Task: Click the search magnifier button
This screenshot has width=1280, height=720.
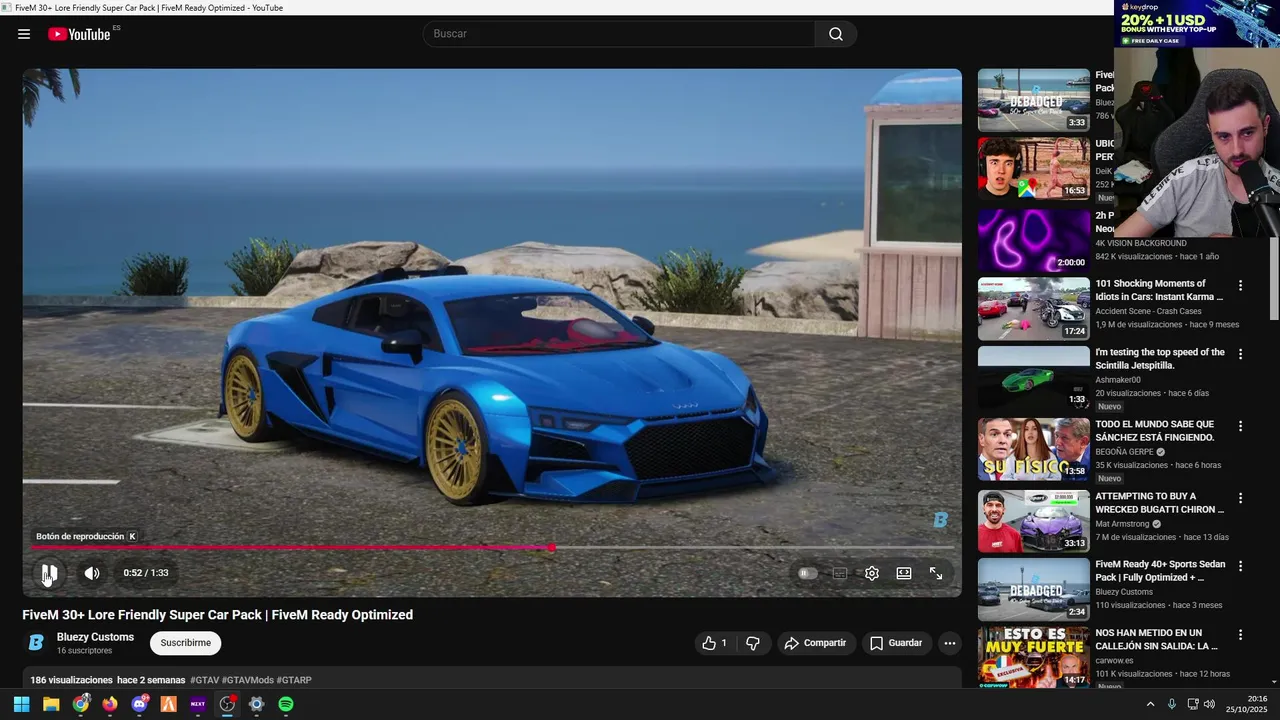Action: click(836, 34)
